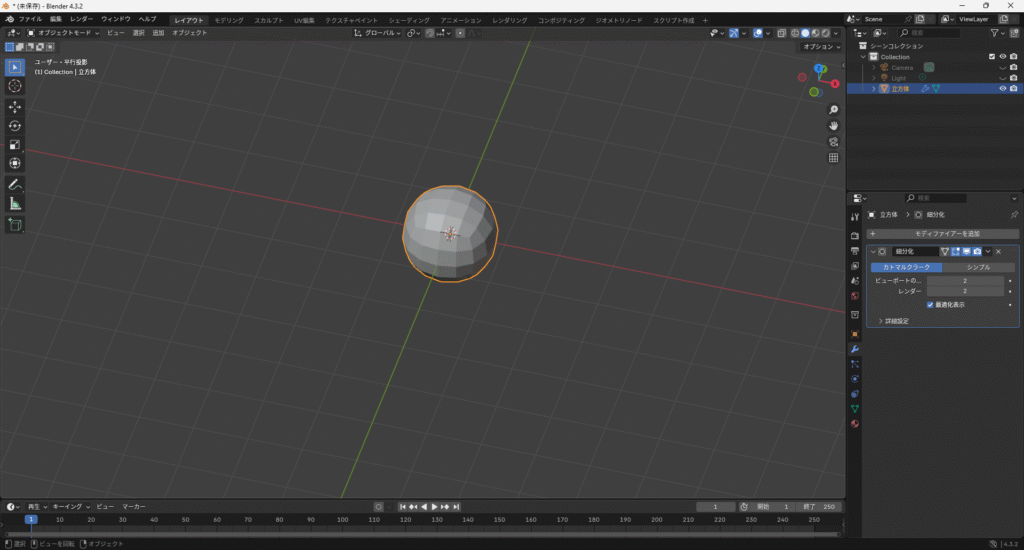1024x550 pixels.
Task: Open the グローバル orientation dropdown
Action: pyautogui.click(x=377, y=33)
